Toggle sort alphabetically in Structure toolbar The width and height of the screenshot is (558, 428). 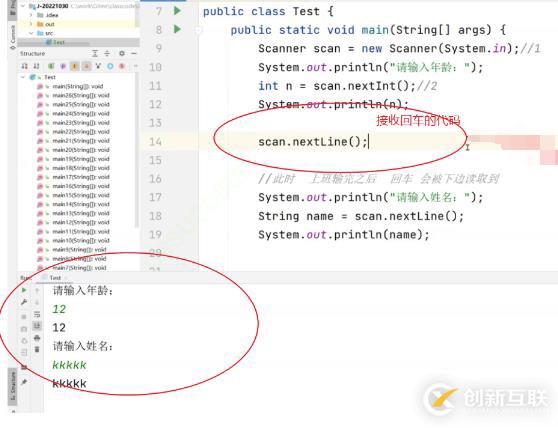click(36, 66)
